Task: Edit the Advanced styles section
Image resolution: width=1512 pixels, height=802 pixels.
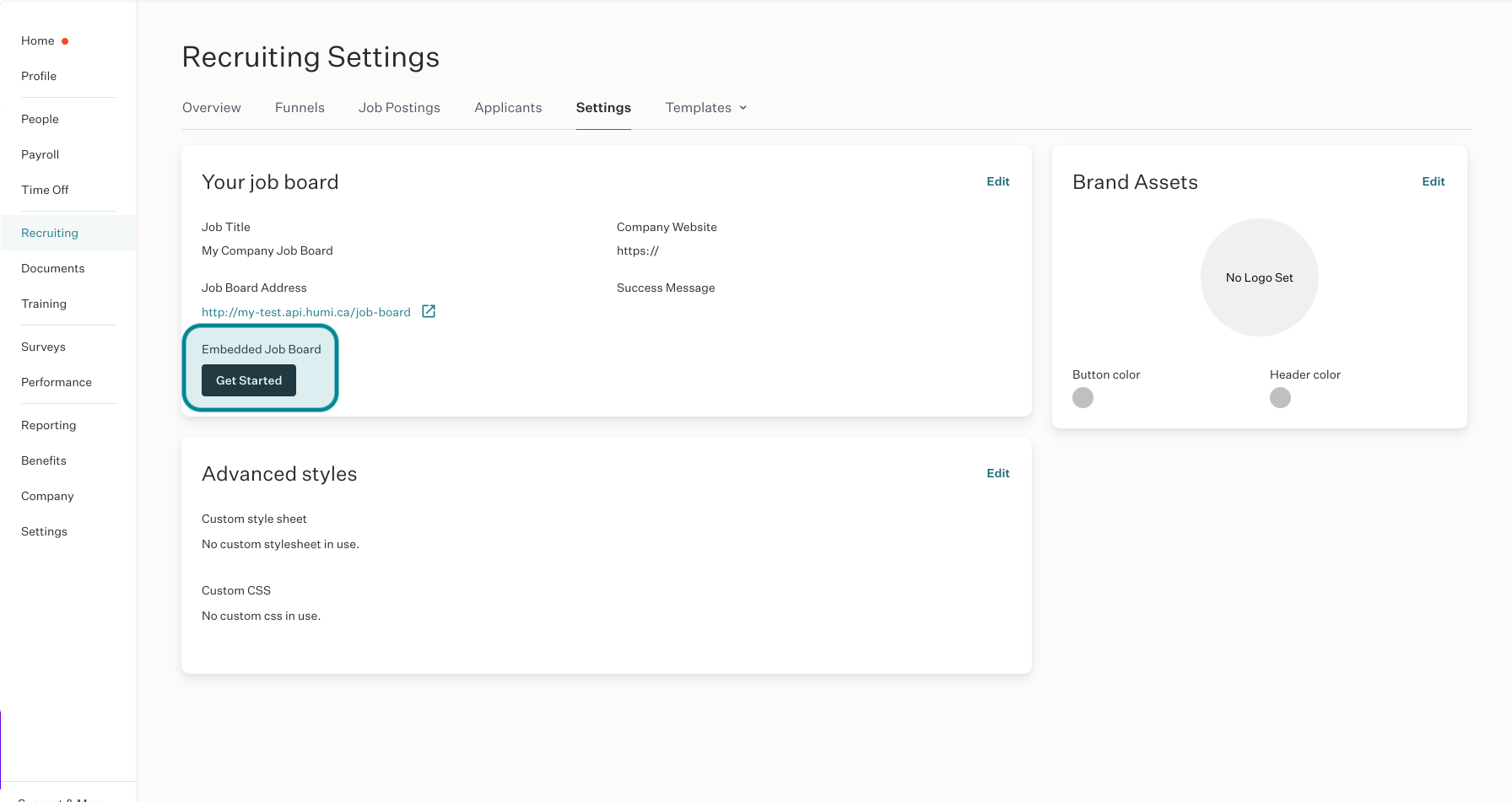Action: 998,473
